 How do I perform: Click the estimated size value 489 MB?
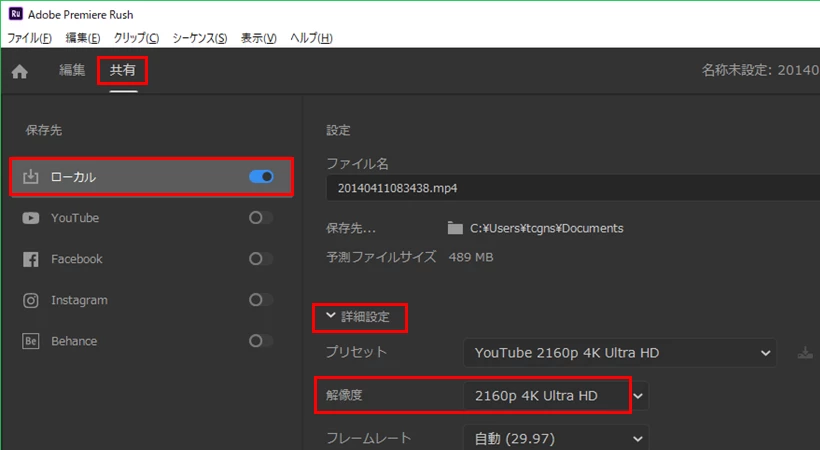pos(471,257)
